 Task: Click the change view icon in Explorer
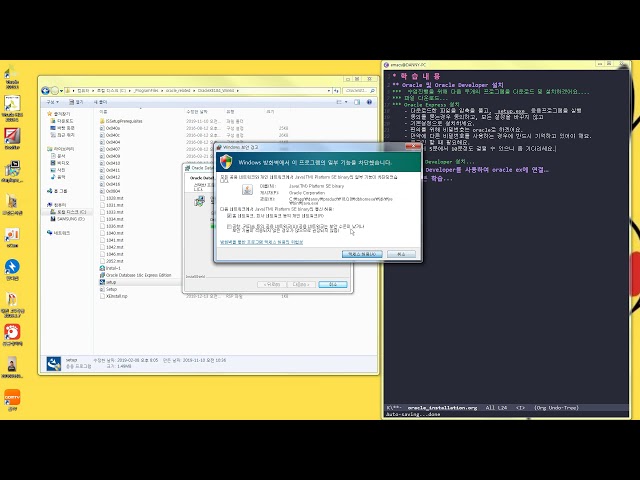click(339, 102)
